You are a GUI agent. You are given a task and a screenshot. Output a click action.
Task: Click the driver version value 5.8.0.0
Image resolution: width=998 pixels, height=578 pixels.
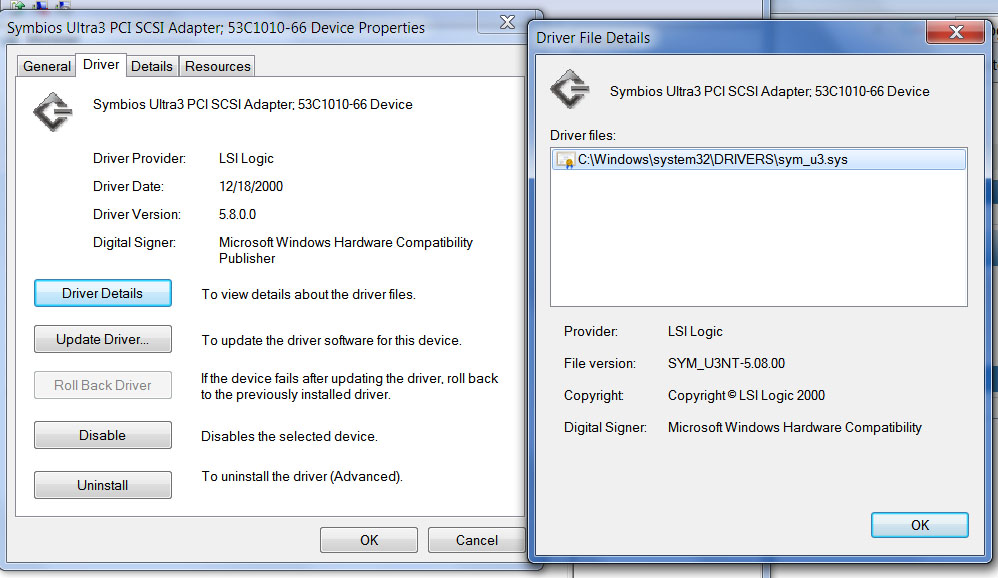tap(237, 215)
